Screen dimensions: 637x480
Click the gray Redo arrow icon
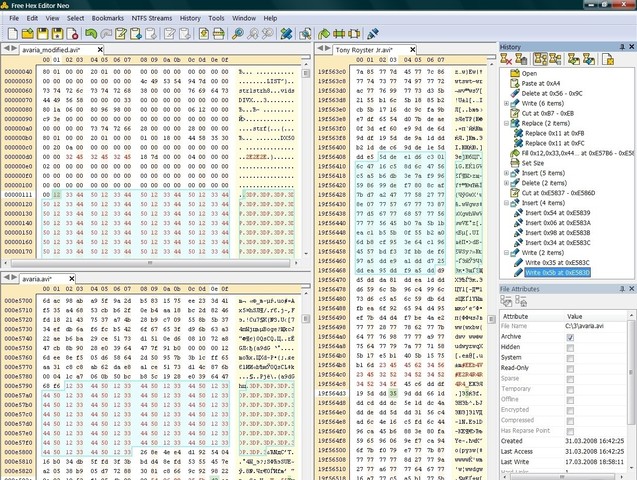coord(106,34)
